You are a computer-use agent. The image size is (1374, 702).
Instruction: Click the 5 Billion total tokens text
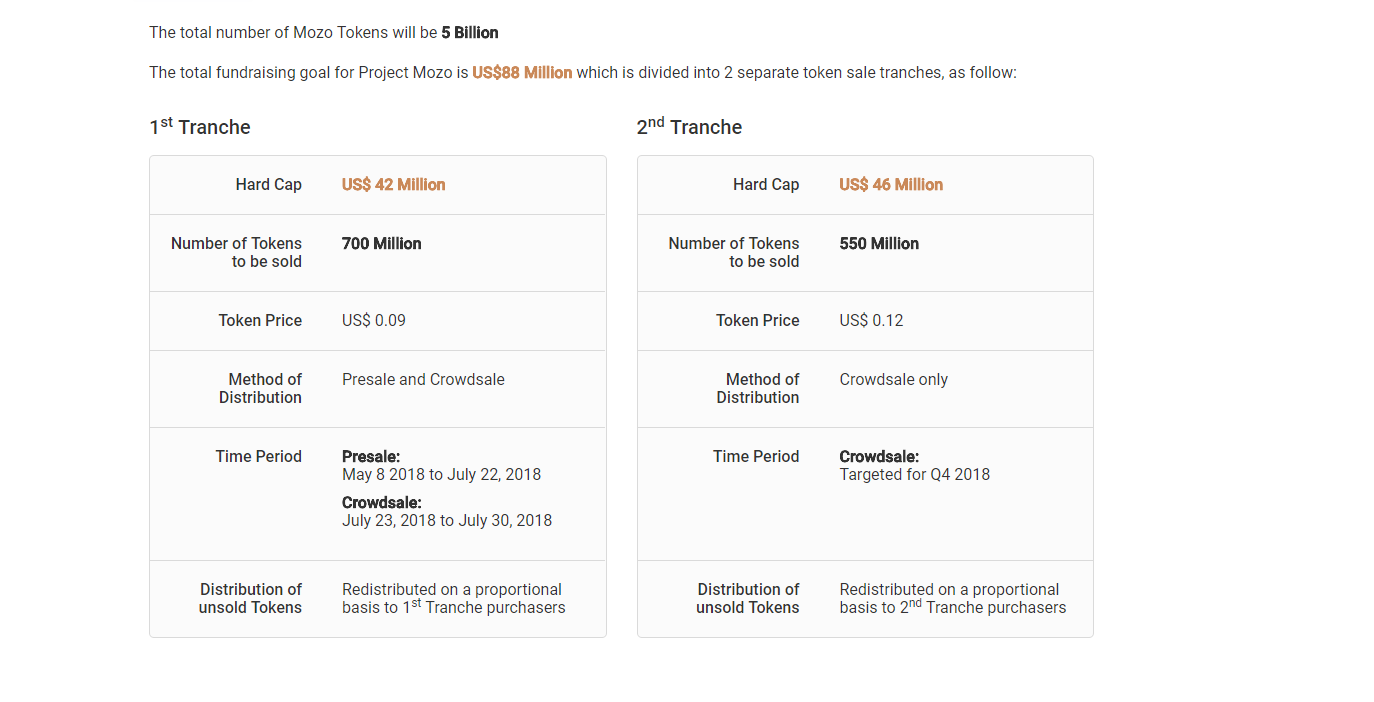[x=470, y=32]
